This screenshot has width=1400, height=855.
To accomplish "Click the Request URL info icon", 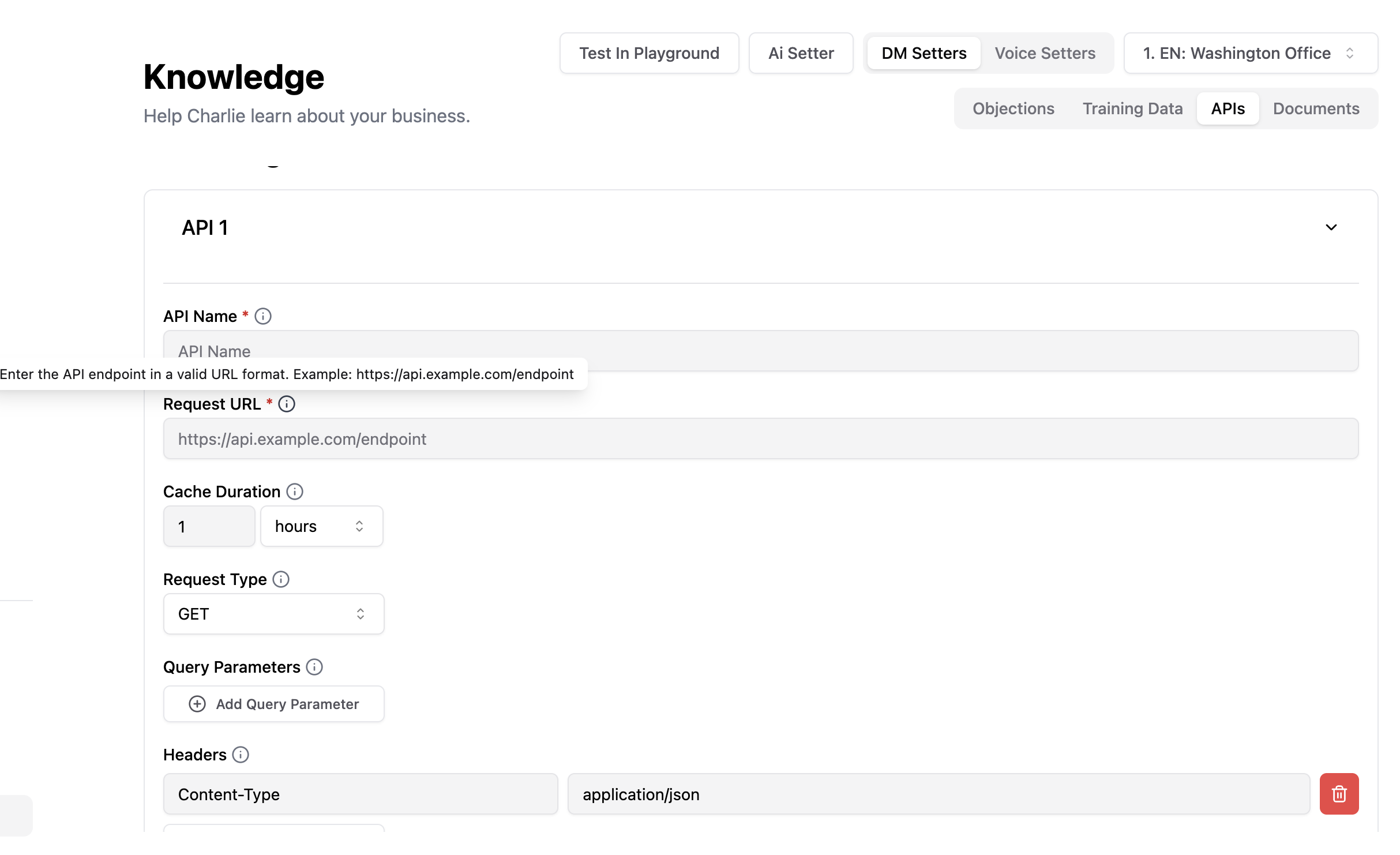I will [287, 404].
